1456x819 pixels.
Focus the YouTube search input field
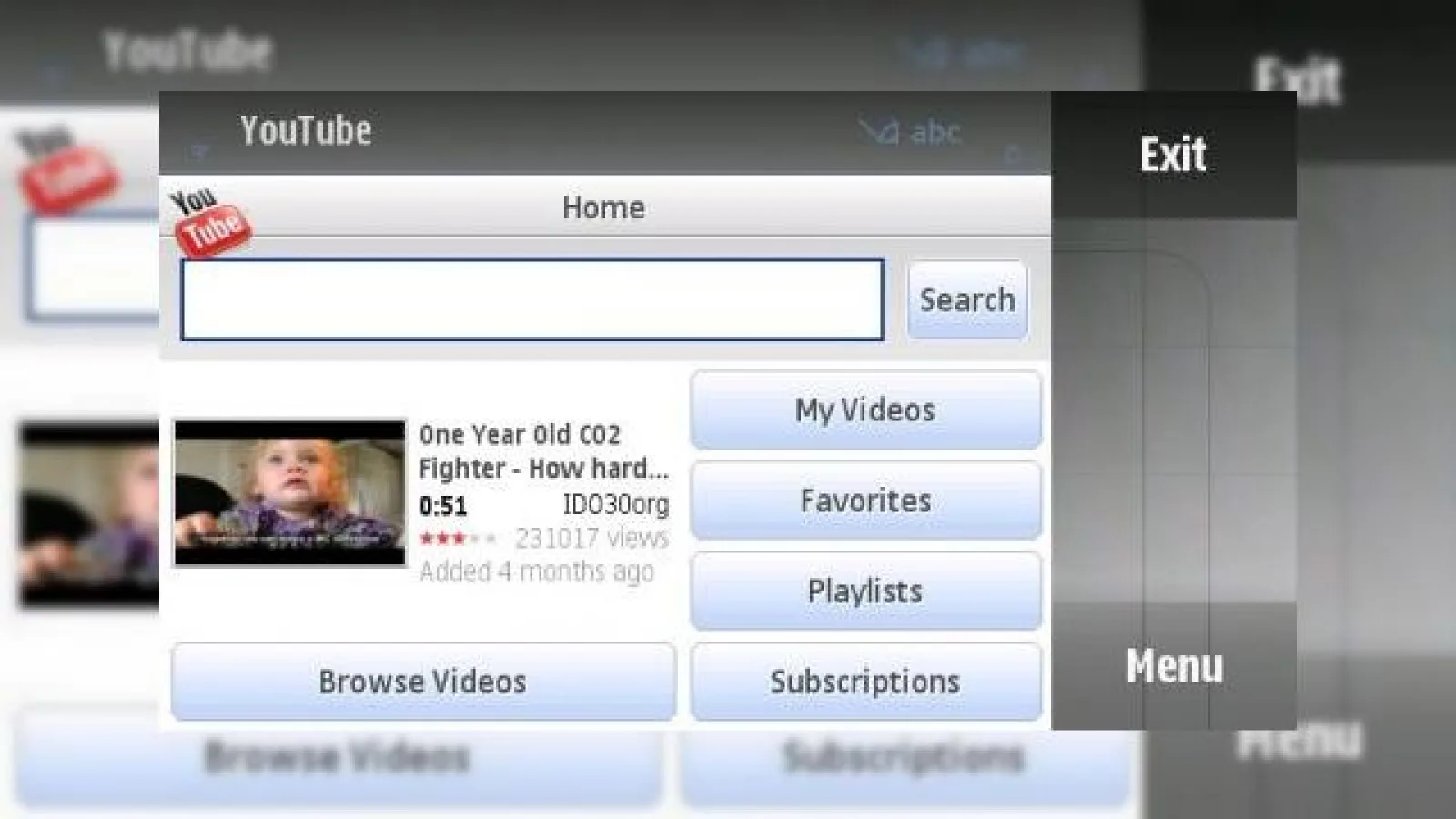coord(532,299)
